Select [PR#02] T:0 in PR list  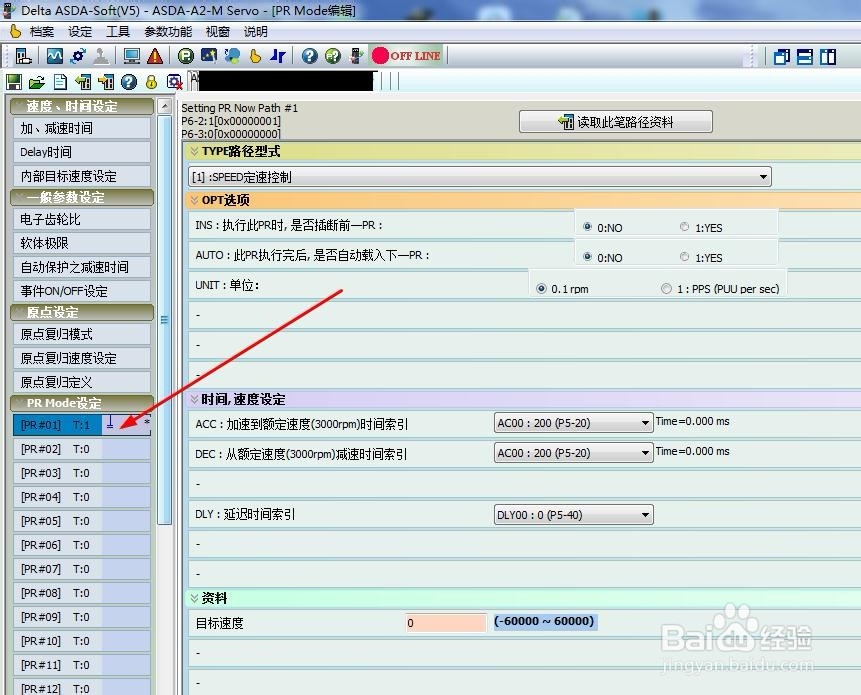(x=82, y=449)
